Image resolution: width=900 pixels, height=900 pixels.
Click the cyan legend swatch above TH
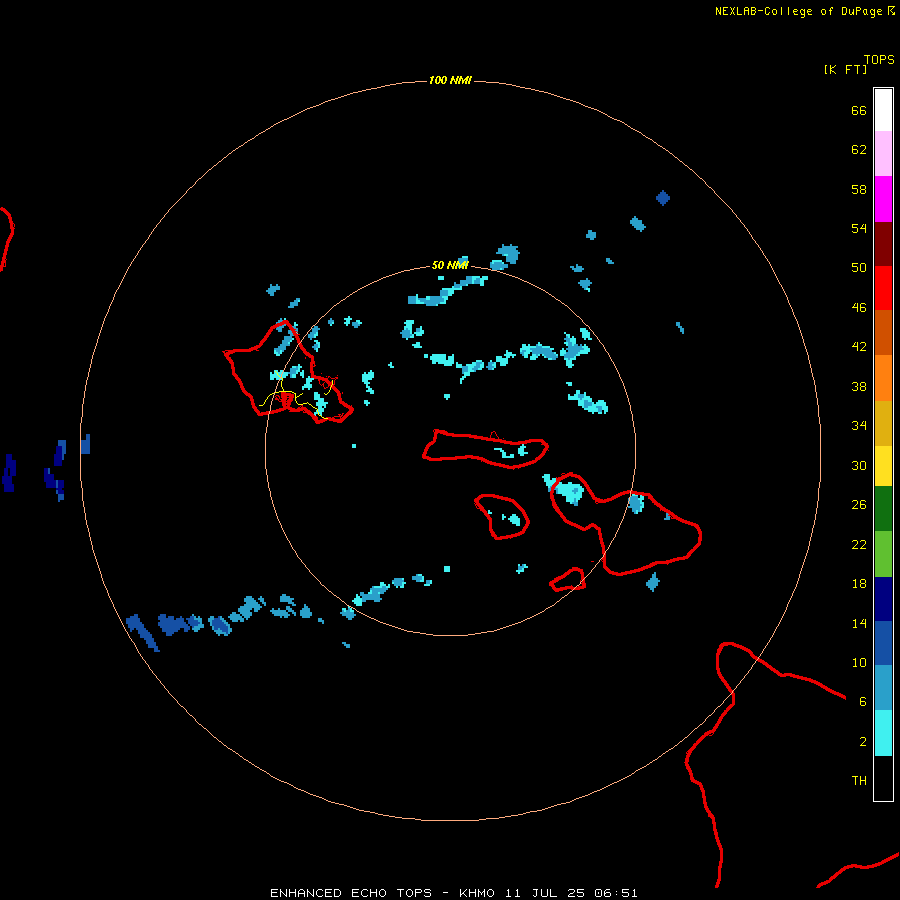883,733
